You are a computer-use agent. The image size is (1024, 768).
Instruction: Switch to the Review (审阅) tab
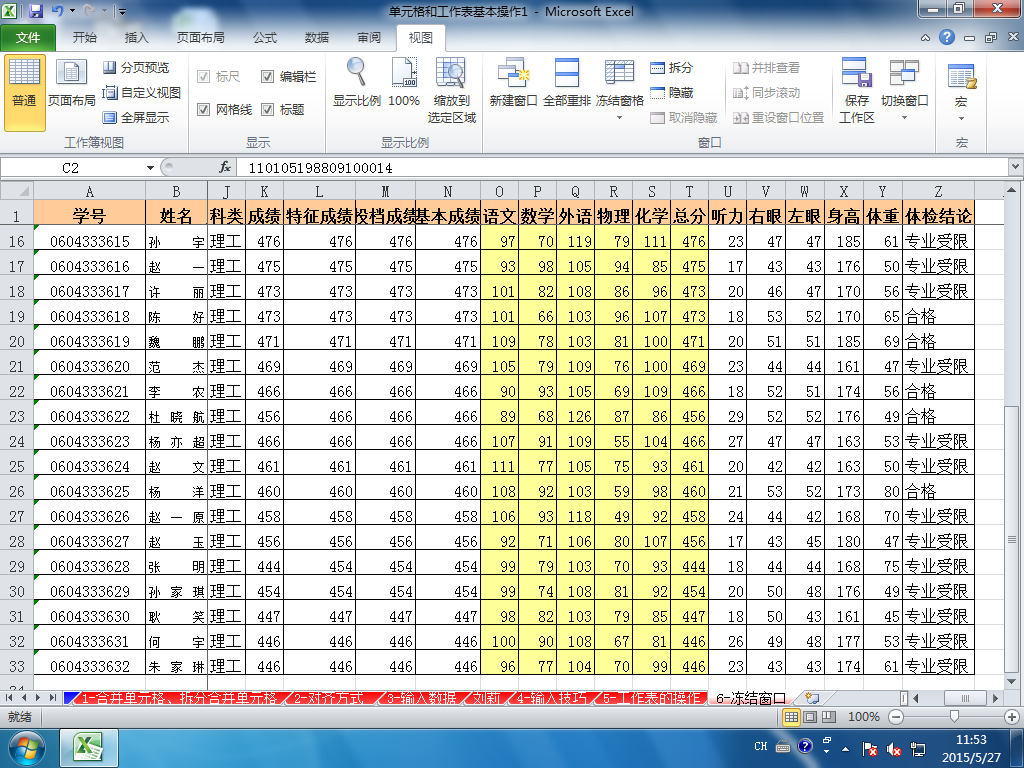coord(369,38)
